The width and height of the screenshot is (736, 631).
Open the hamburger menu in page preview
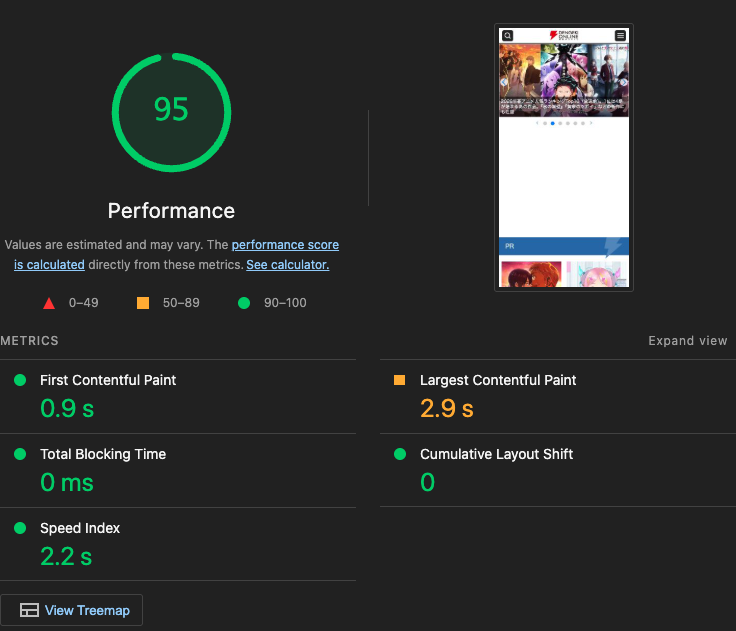620,36
